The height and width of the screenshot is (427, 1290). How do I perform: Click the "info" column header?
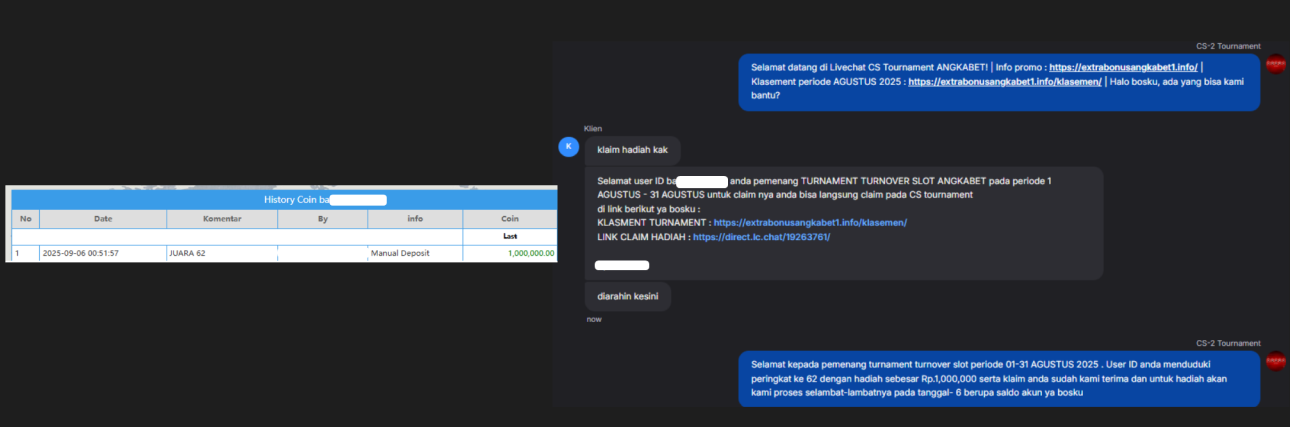(x=415, y=219)
